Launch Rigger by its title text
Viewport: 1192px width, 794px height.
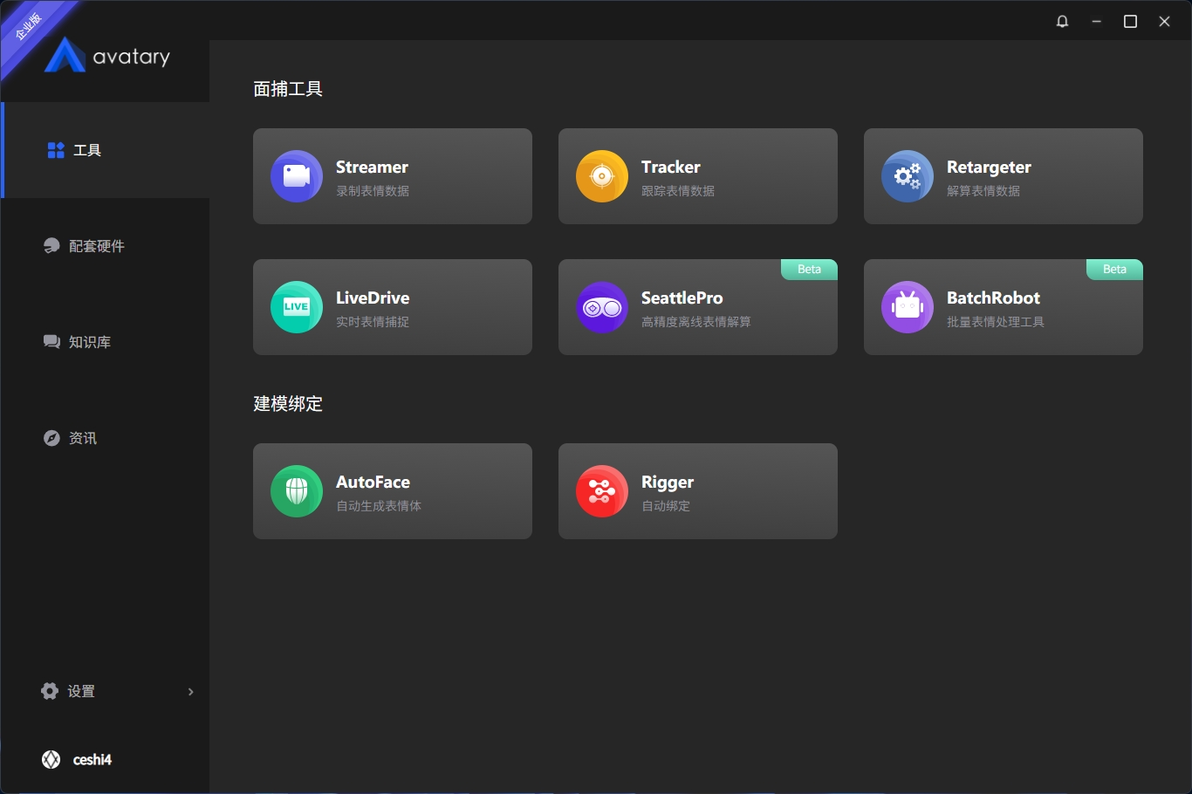pos(667,482)
